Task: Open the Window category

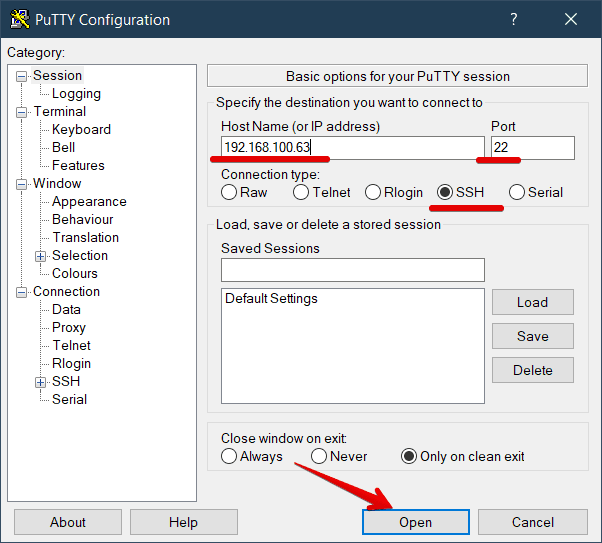Action: (x=57, y=184)
